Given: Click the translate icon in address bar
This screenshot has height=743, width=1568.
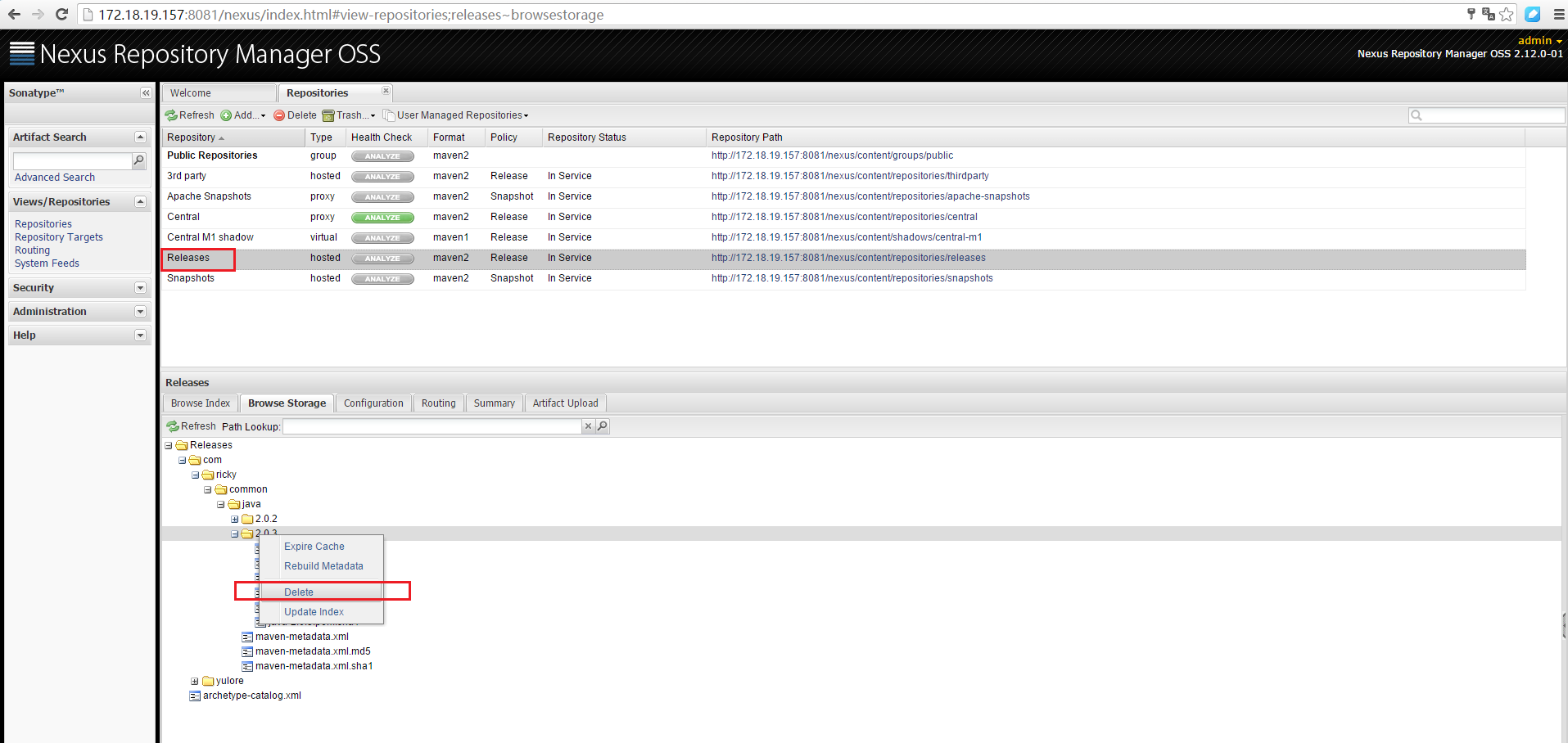Looking at the screenshot, I should click(1489, 14).
